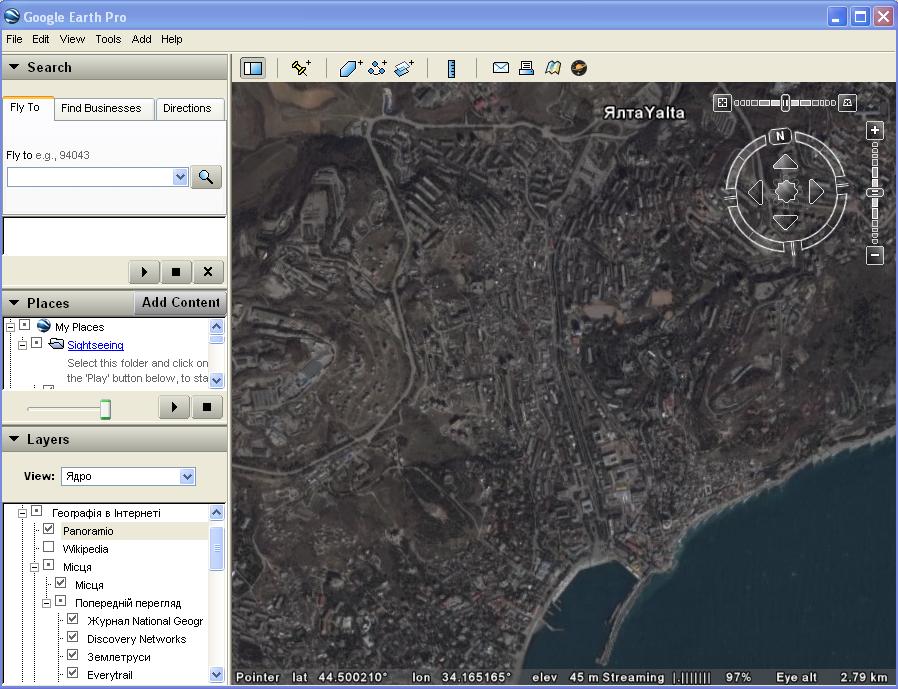Open the Layers View dropdown
The width and height of the screenshot is (898, 689).
coord(186,477)
